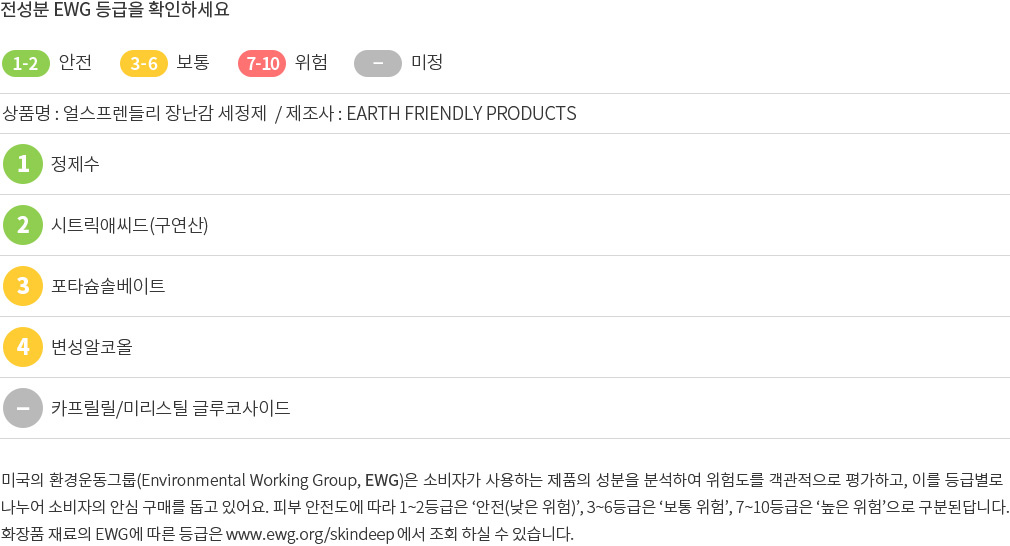Viewport: 1010px width, 546px height.
Task: Click the gray undetermined grade badge in legend
Action: click(x=378, y=63)
